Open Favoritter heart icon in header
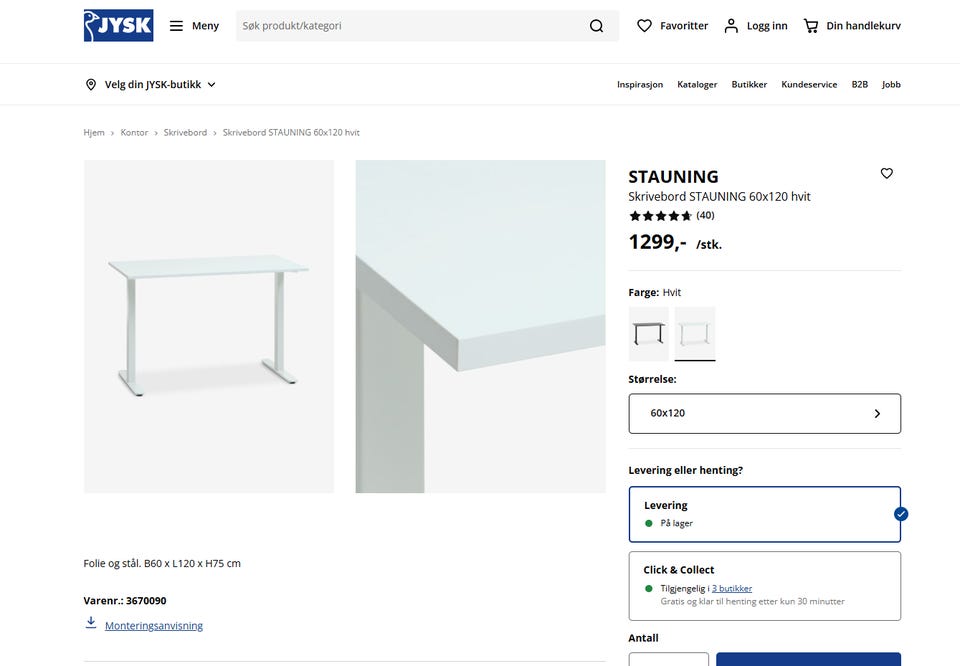The width and height of the screenshot is (960, 666). tap(644, 26)
